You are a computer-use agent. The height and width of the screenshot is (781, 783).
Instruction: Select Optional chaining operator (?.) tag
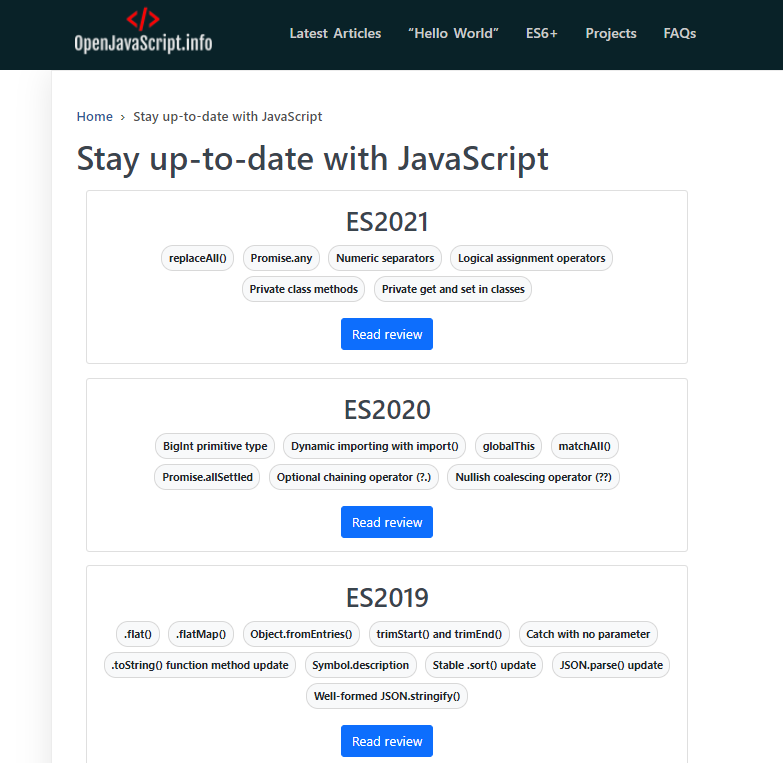pyautogui.click(x=354, y=477)
